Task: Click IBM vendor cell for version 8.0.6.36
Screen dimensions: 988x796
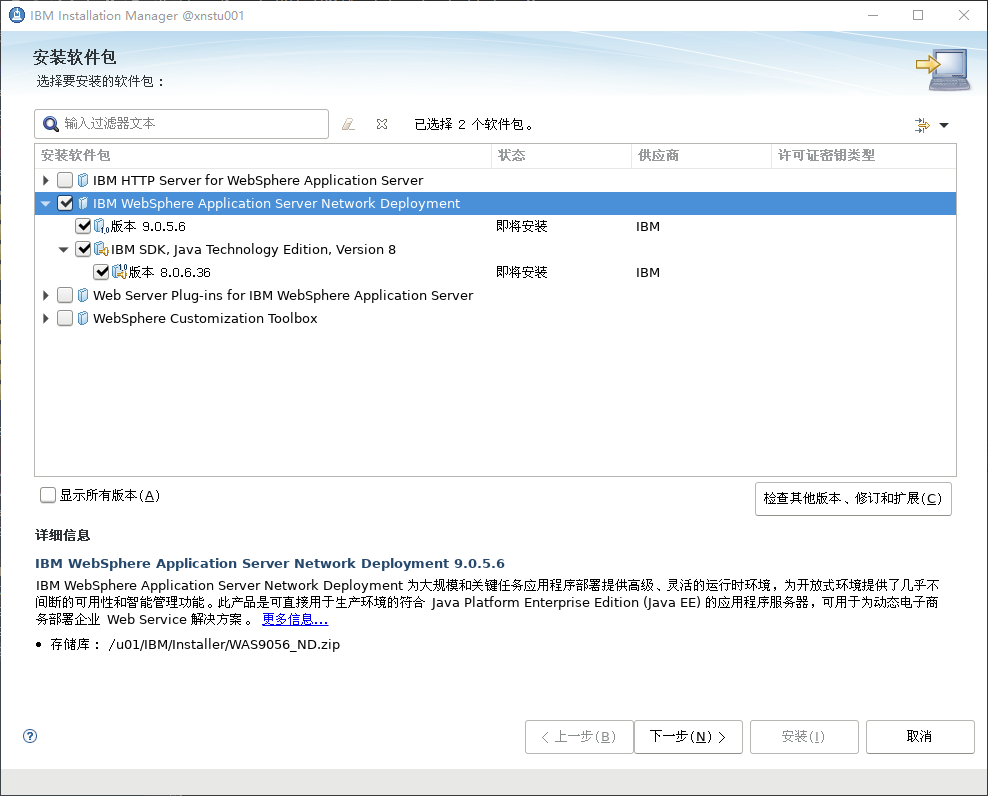Action: [648, 272]
